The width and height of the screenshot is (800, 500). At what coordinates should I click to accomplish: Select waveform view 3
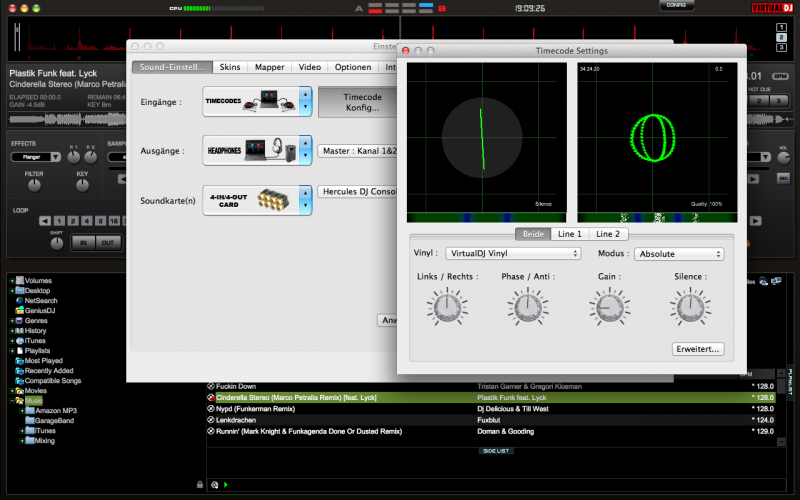tap(781, 47)
